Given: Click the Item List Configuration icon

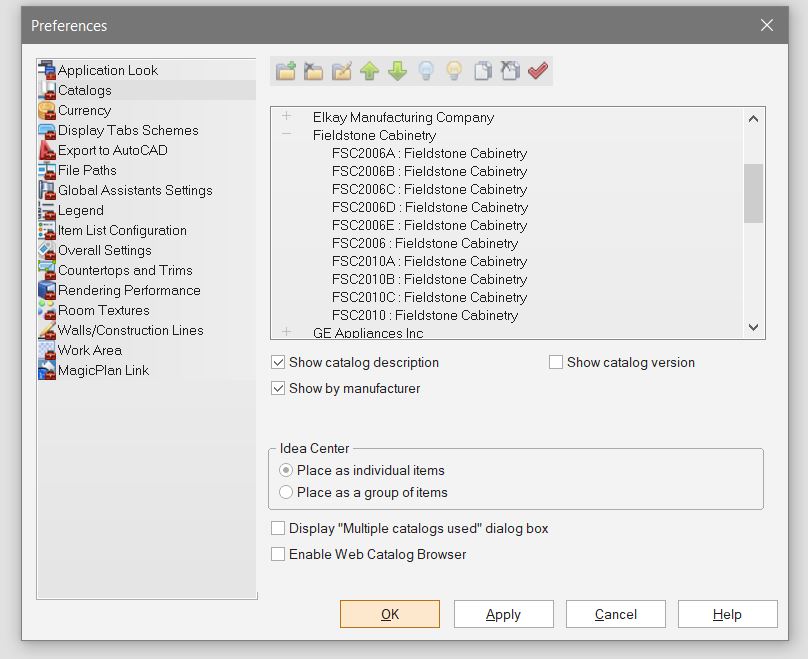Looking at the screenshot, I should coord(47,230).
